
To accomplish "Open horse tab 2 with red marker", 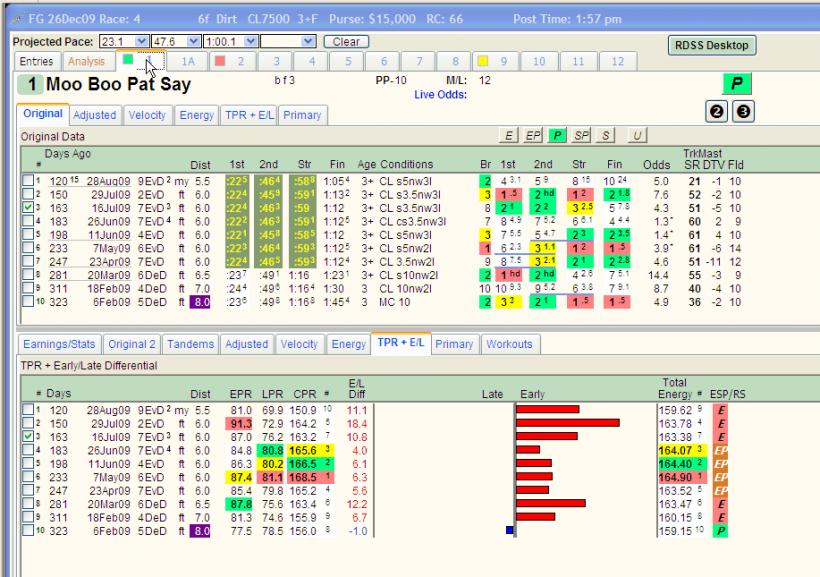I will click(232, 62).
